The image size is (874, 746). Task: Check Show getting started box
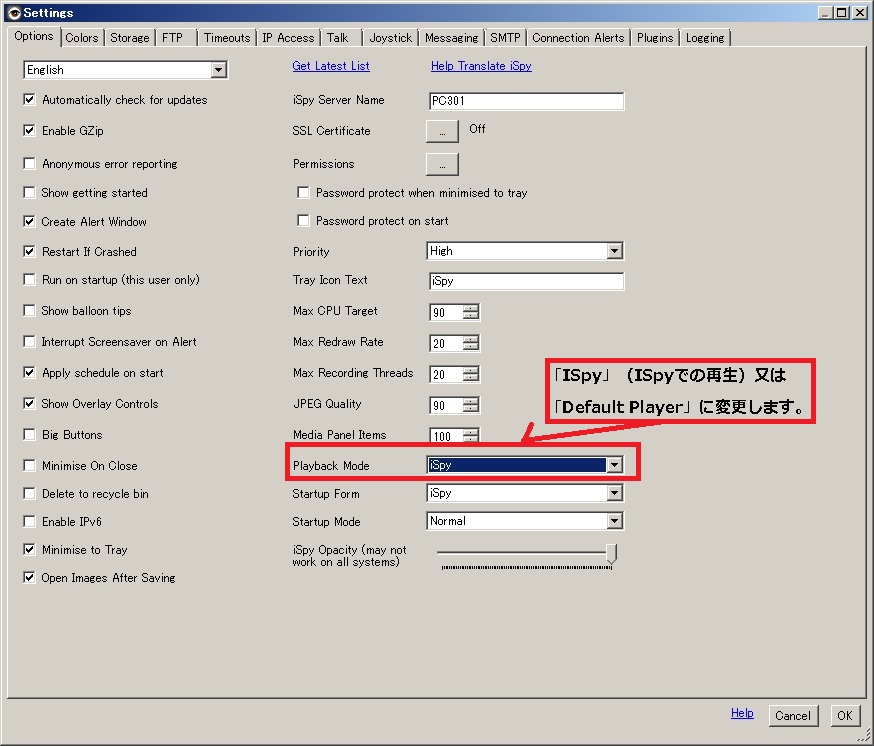coord(29,192)
